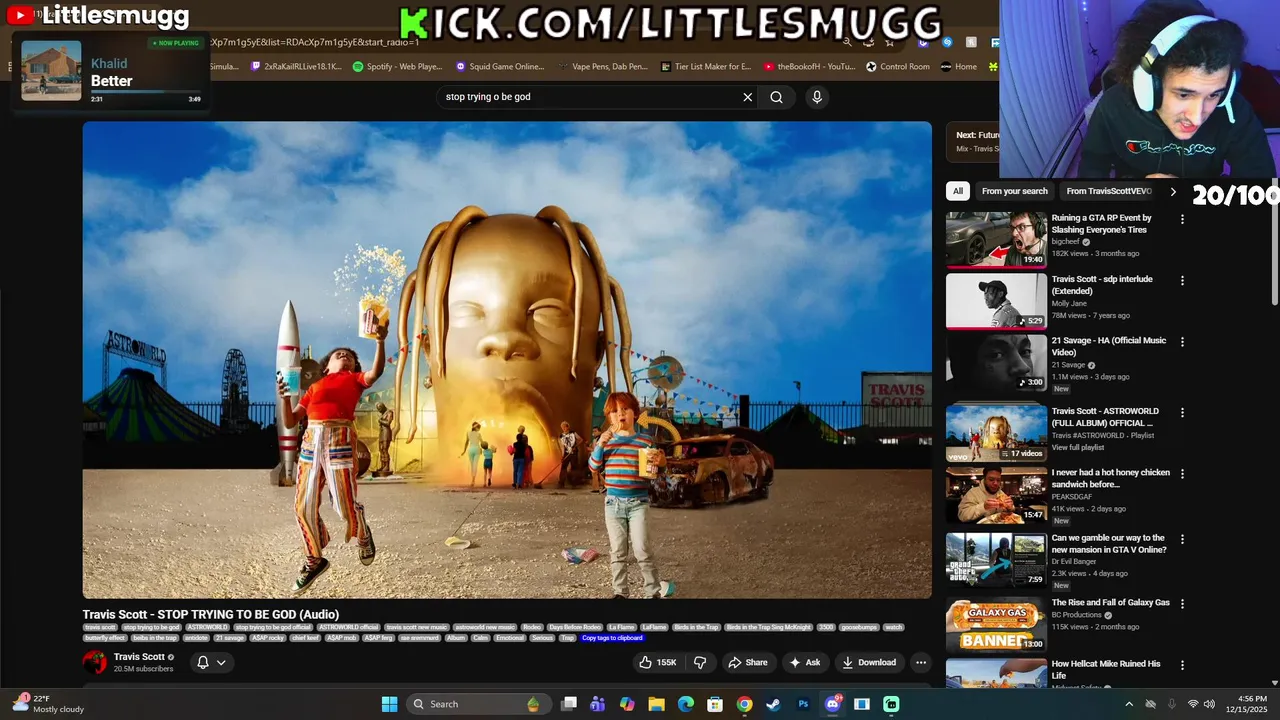Open Discord from taskbar
Image resolution: width=1280 pixels, height=720 pixels.
pyautogui.click(x=832, y=704)
